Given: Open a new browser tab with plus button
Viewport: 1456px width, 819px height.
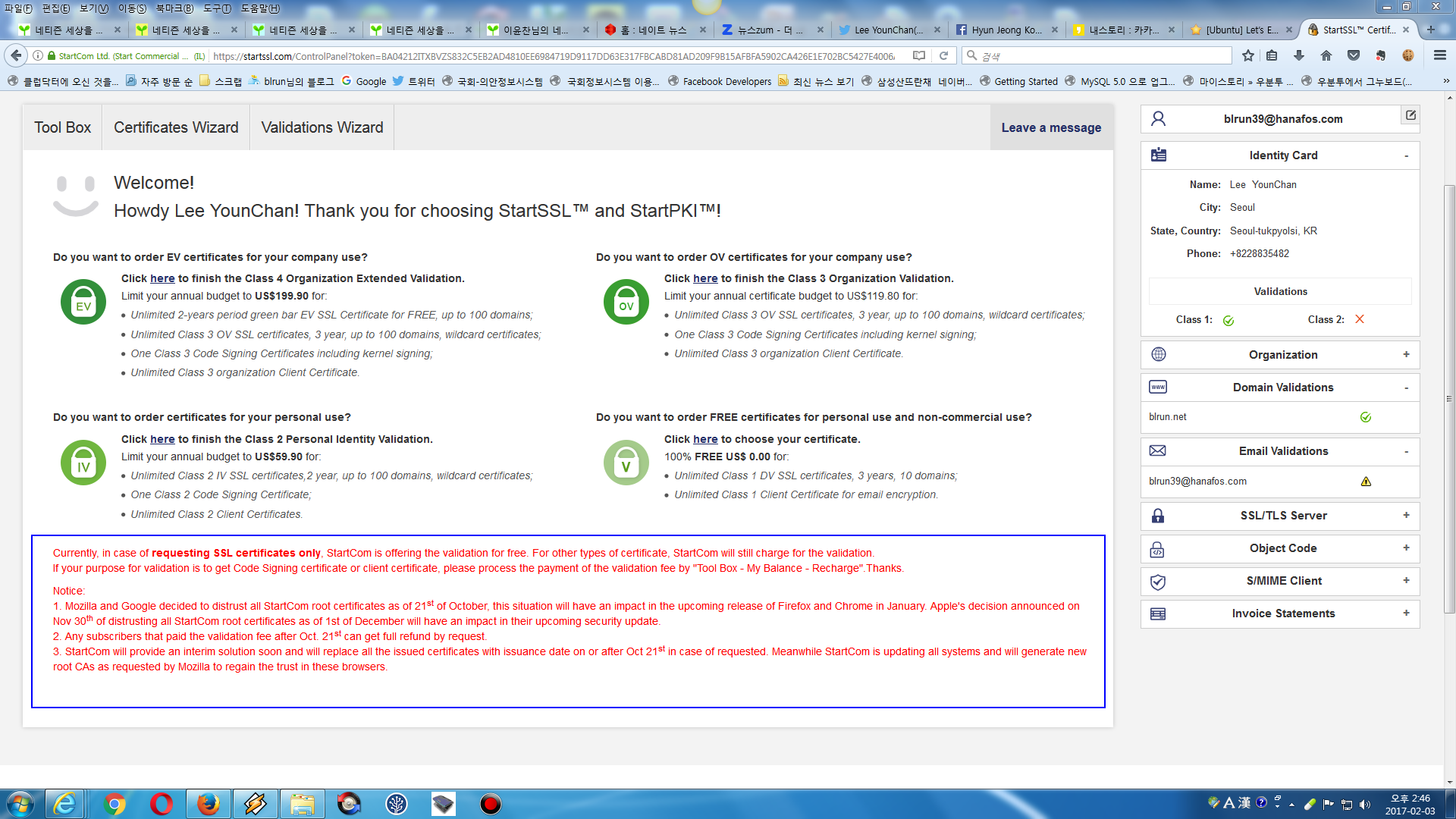Looking at the screenshot, I should 1431,30.
